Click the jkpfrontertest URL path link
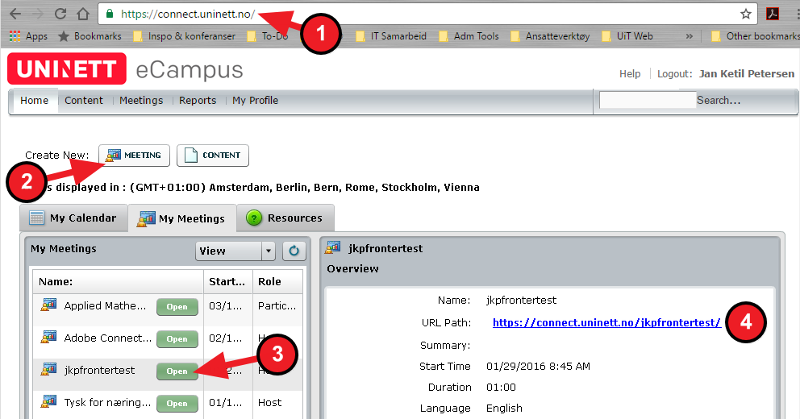This screenshot has width=800, height=419. (607, 323)
